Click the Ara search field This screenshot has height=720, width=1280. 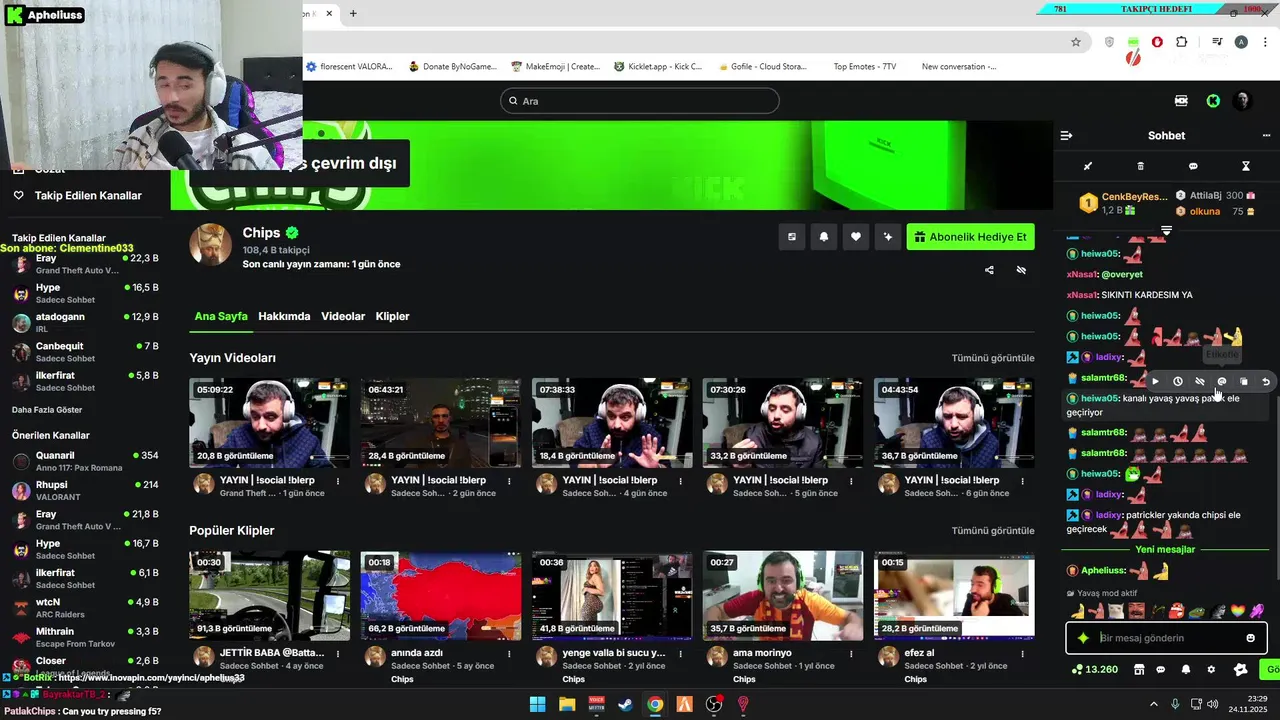[x=640, y=101]
